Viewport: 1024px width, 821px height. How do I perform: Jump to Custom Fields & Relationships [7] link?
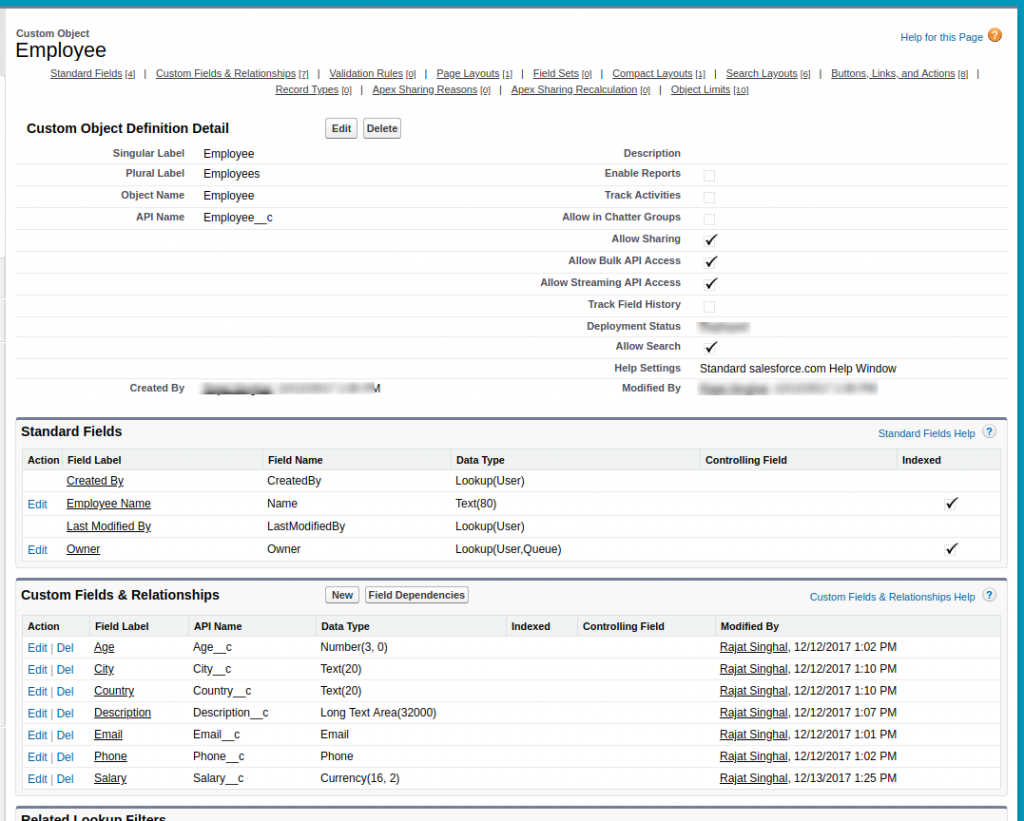point(232,74)
